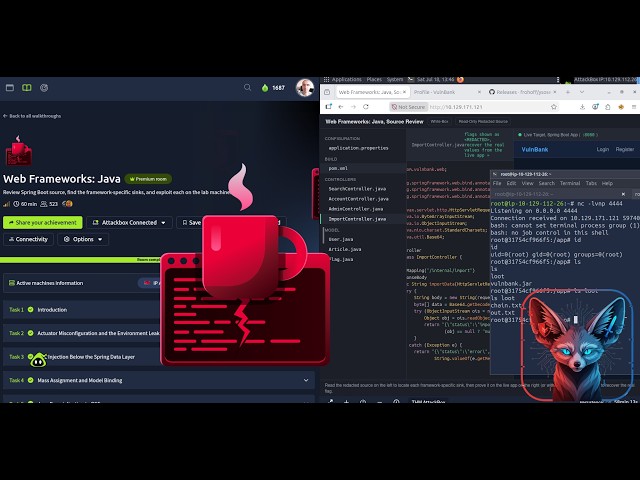Click the small Java room icon
The height and width of the screenshot is (480, 640).
[18, 151]
